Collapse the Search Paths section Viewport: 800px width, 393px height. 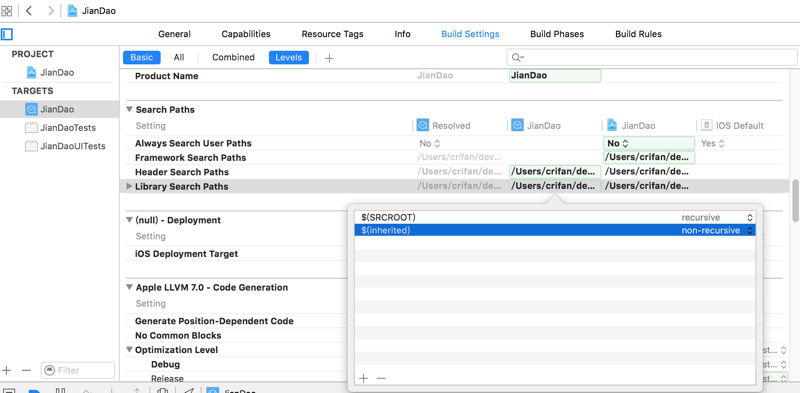click(x=130, y=109)
